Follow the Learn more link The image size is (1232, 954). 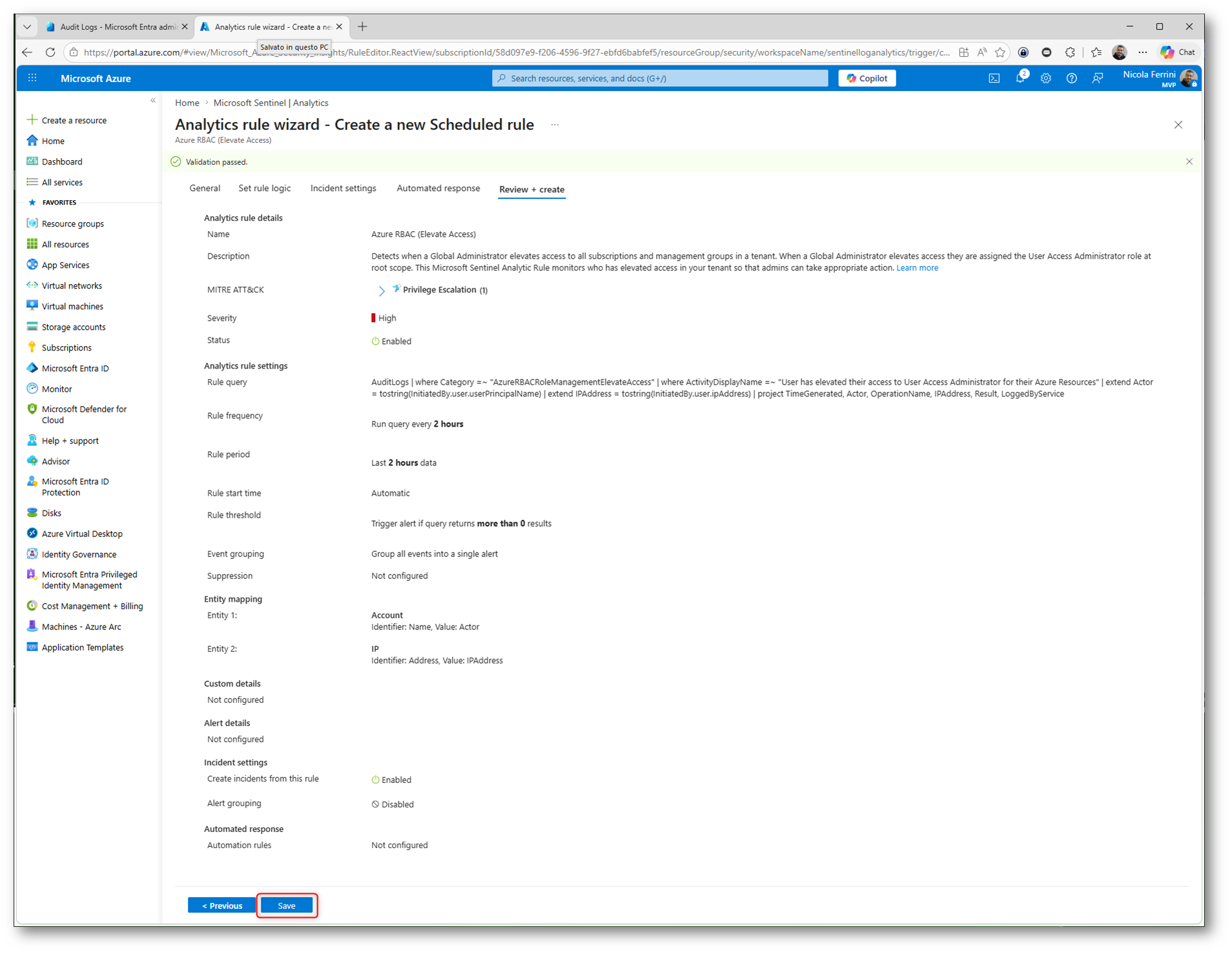[917, 268]
